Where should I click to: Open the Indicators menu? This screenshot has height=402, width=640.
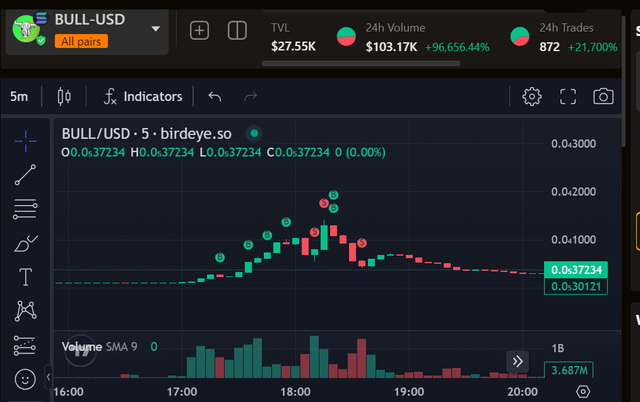tap(143, 97)
